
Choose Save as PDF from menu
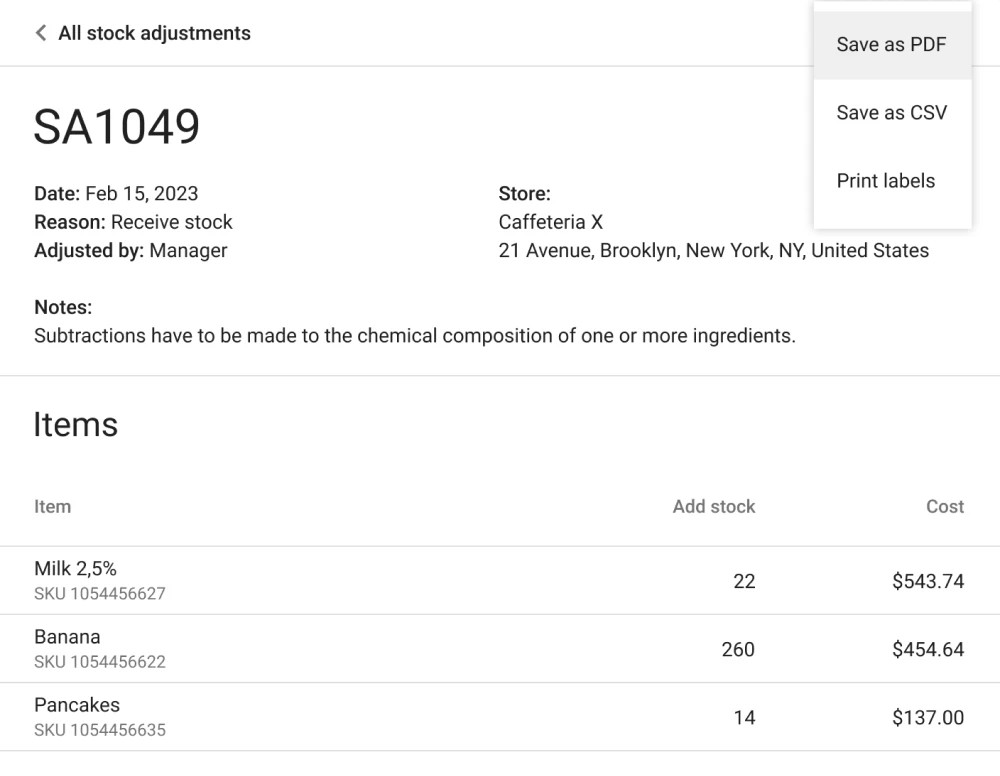click(x=891, y=45)
